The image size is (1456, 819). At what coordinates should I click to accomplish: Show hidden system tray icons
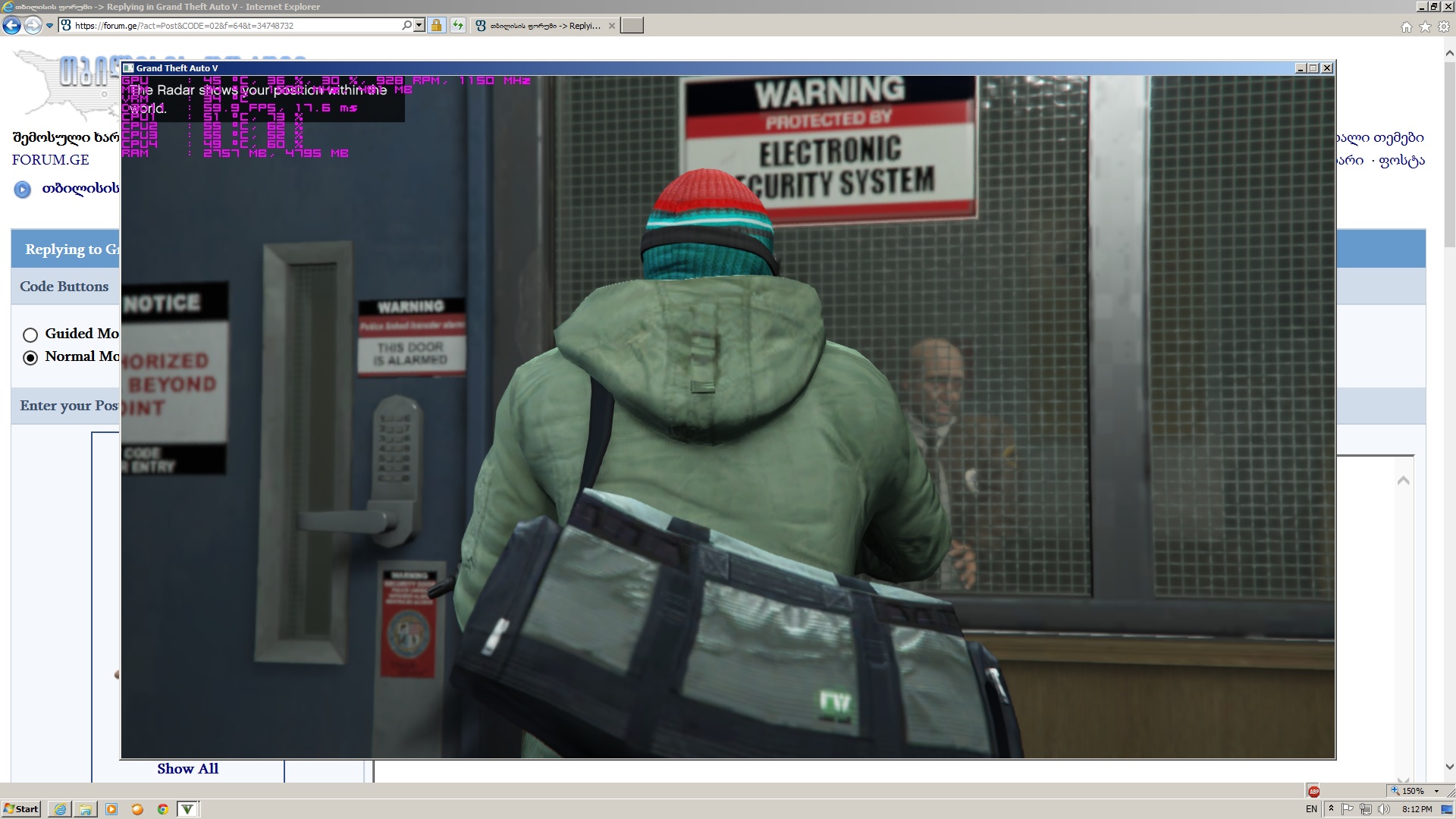click(1331, 809)
